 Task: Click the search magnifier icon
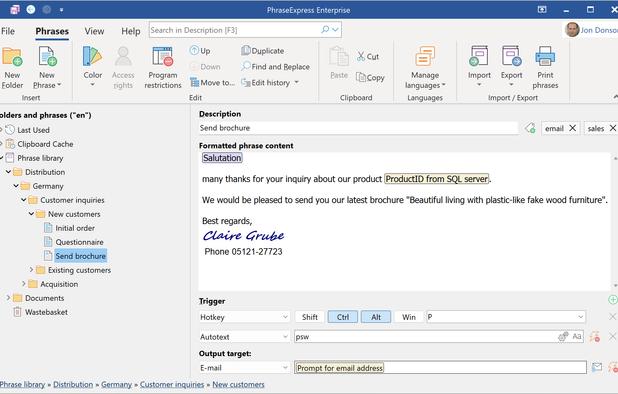tap(325, 30)
